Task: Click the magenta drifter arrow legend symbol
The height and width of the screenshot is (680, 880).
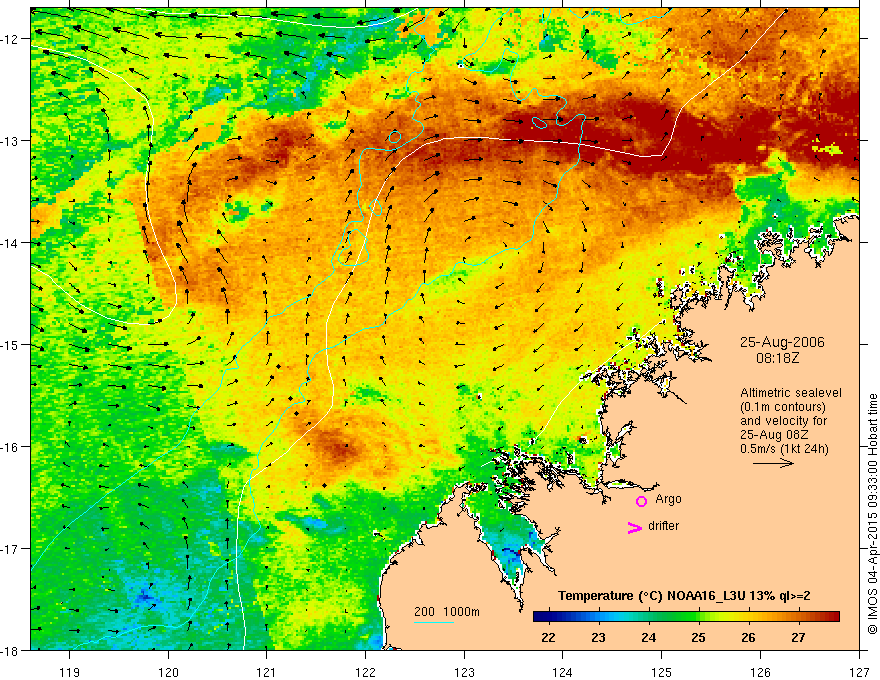Action: click(635, 527)
